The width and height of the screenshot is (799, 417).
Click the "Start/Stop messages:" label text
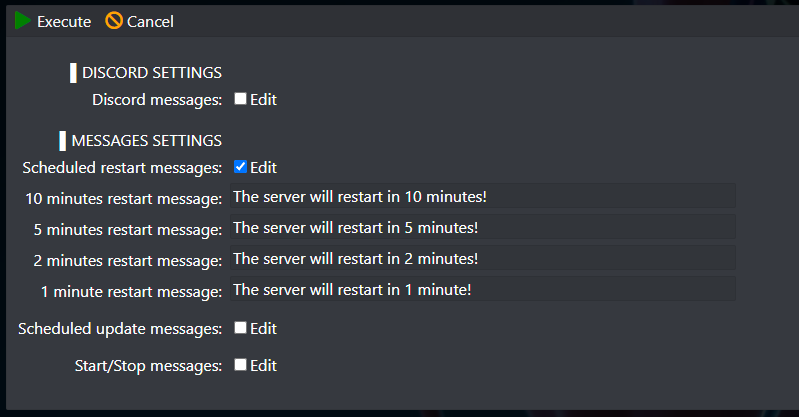click(x=148, y=366)
